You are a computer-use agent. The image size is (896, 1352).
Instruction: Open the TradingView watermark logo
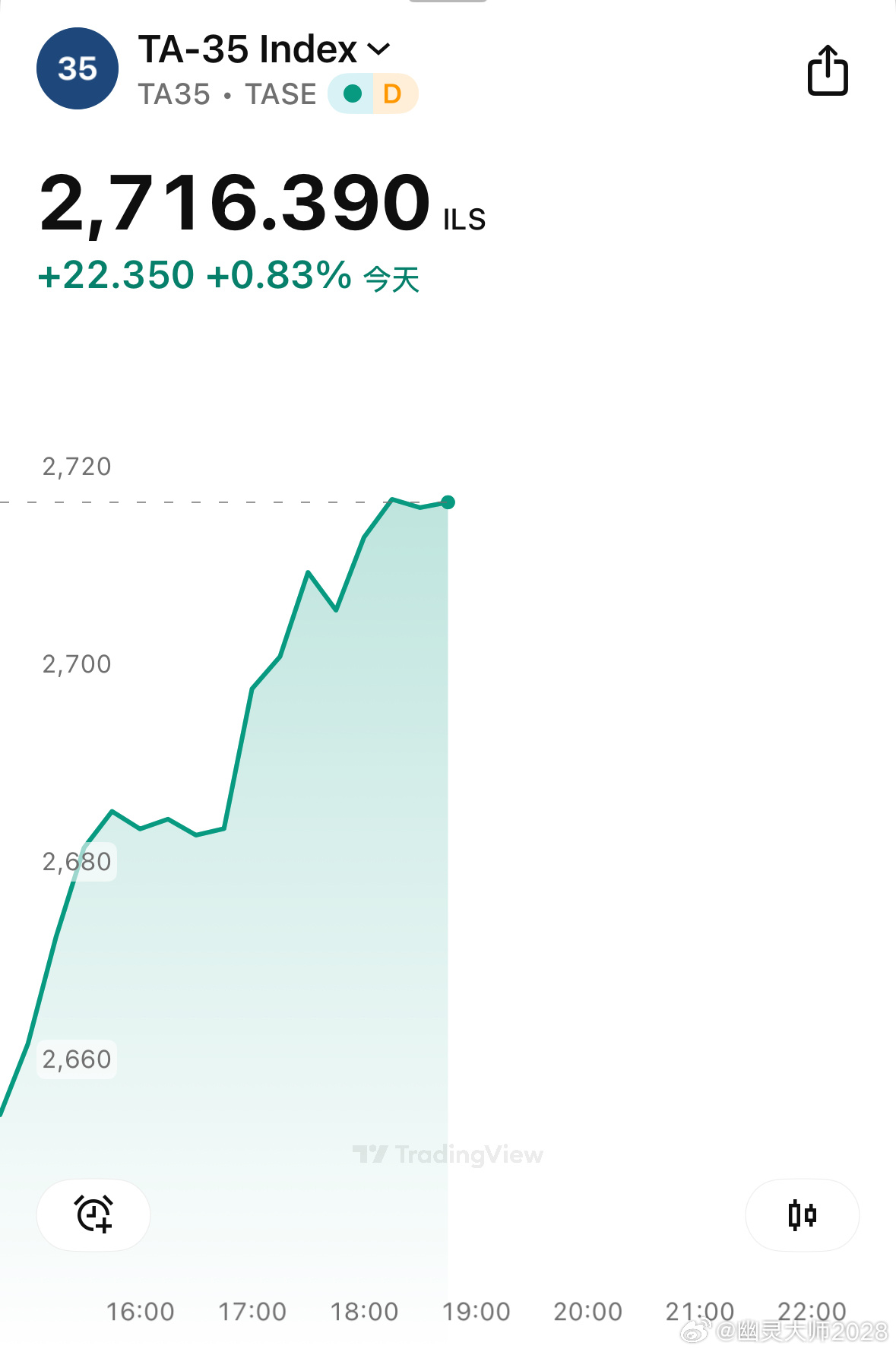tap(448, 1154)
